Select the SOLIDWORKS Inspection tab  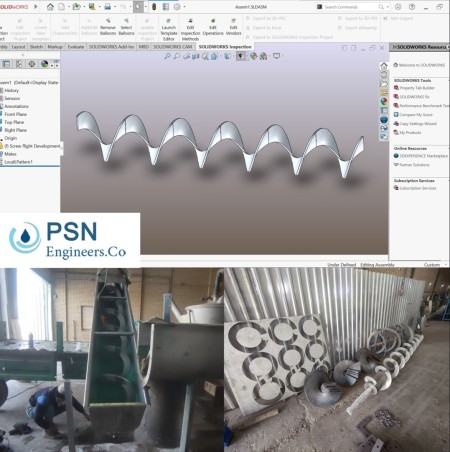pos(225,47)
